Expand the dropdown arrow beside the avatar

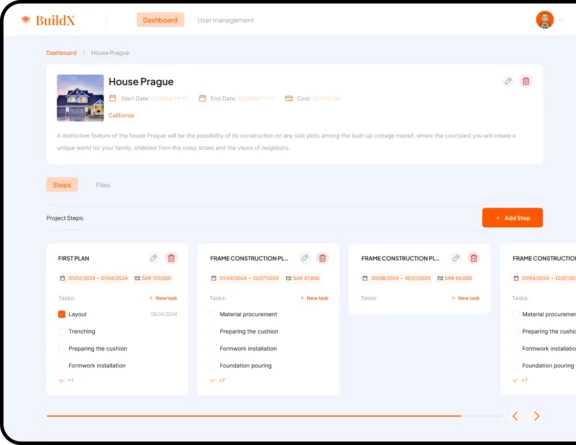[x=561, y=20]
